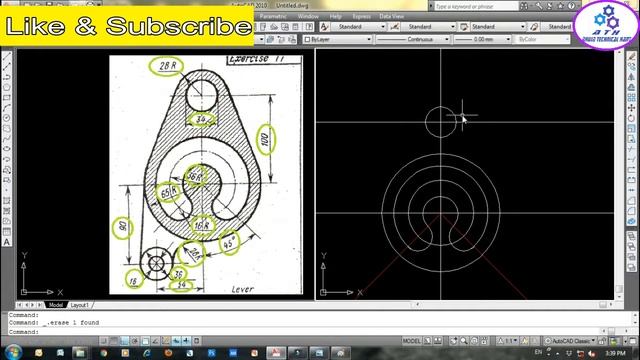
Task: Select the Polyline tool
Action: (x=7, y=77)
